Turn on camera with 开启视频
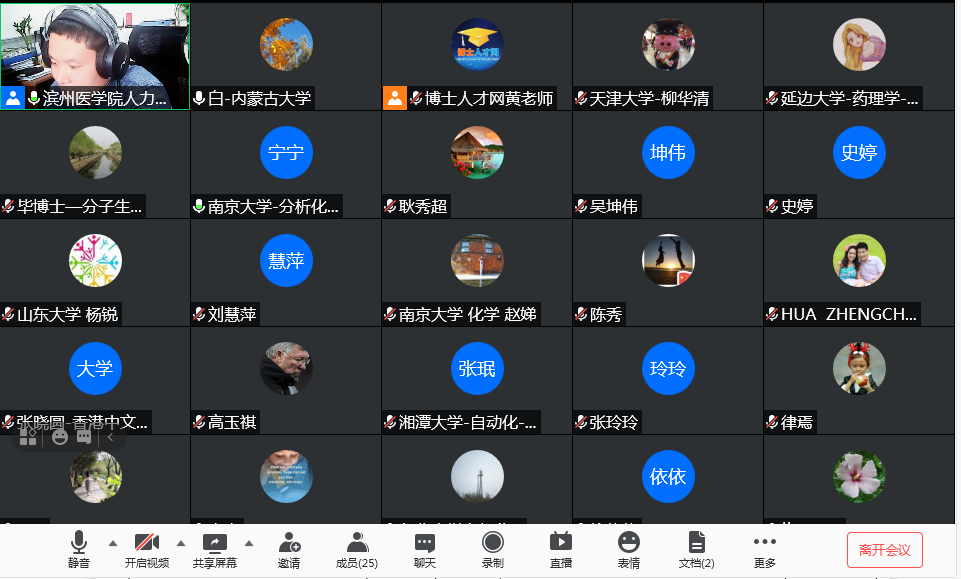961x579 pixels. click(x=146, y=550)
